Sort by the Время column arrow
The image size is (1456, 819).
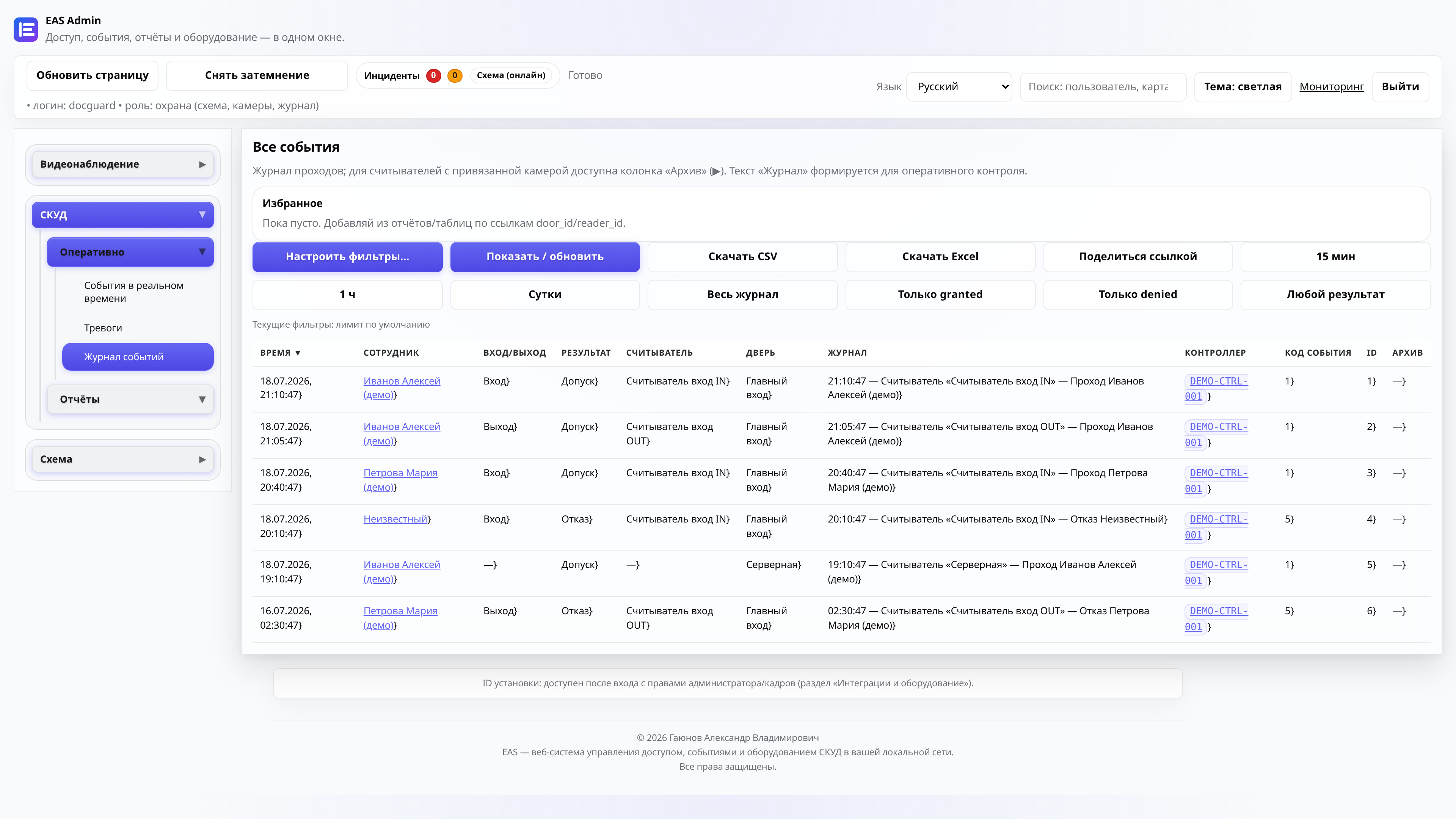(298, 353)
